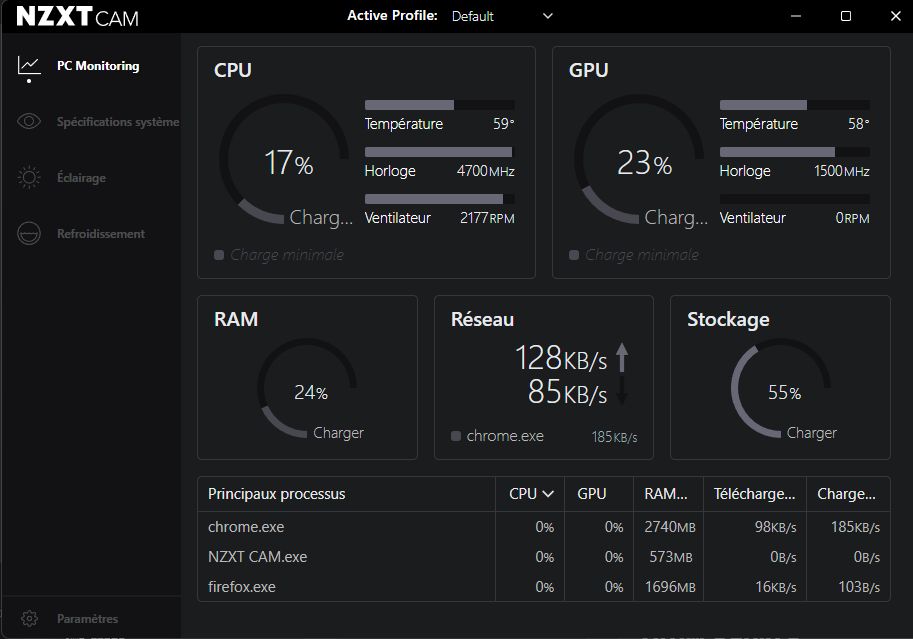The image size is (913, 639).
Task: Click the chrome.exe network indicator square
Action: click(x=456, y=436)
